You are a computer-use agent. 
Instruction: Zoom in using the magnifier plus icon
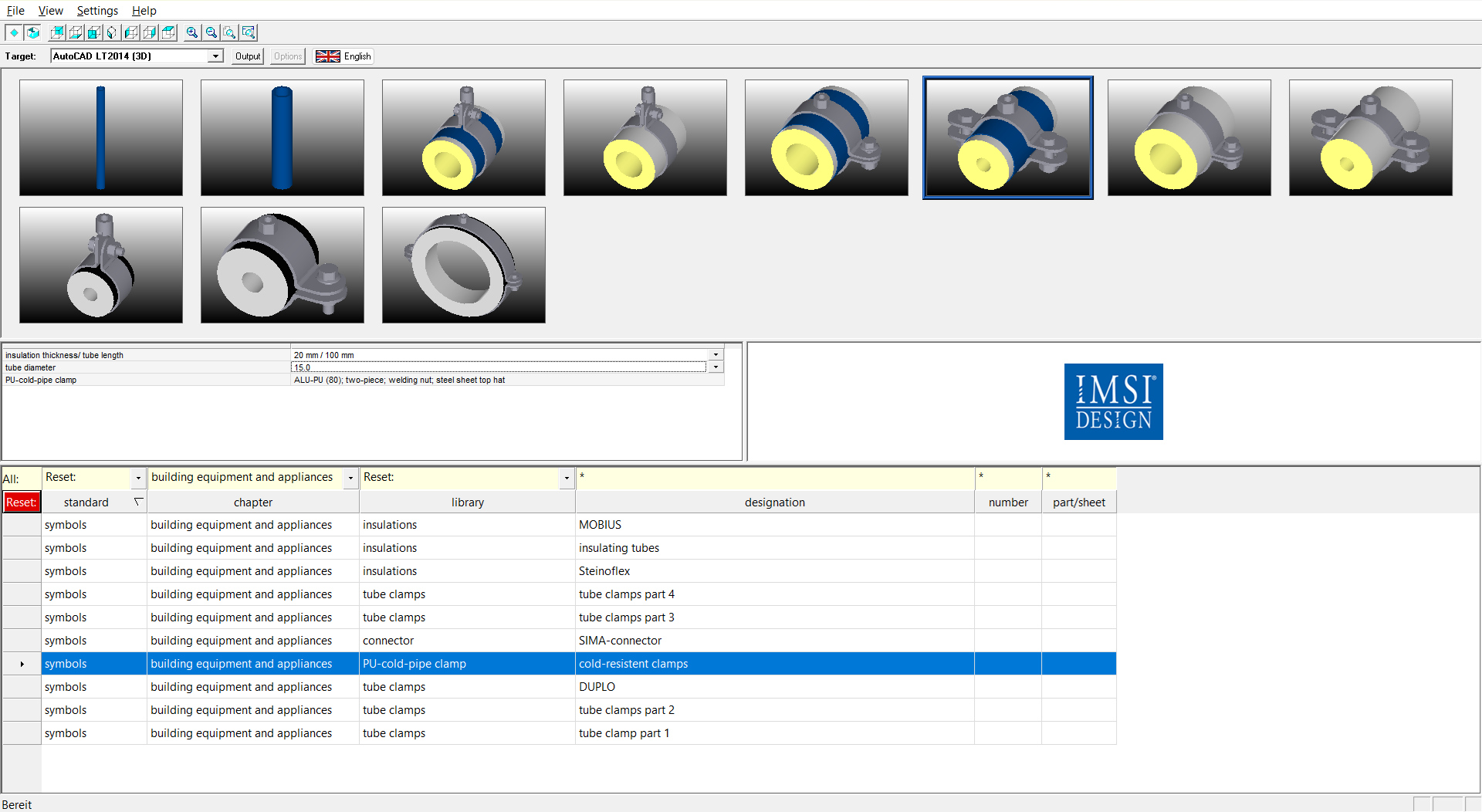click(192, 32)
